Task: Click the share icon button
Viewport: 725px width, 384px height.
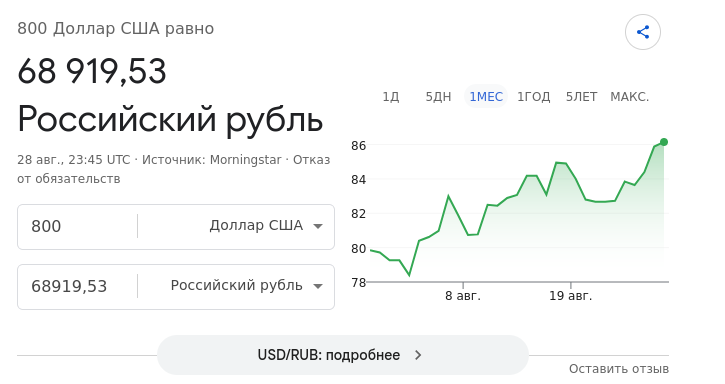Action: click(x=643, y=32)
